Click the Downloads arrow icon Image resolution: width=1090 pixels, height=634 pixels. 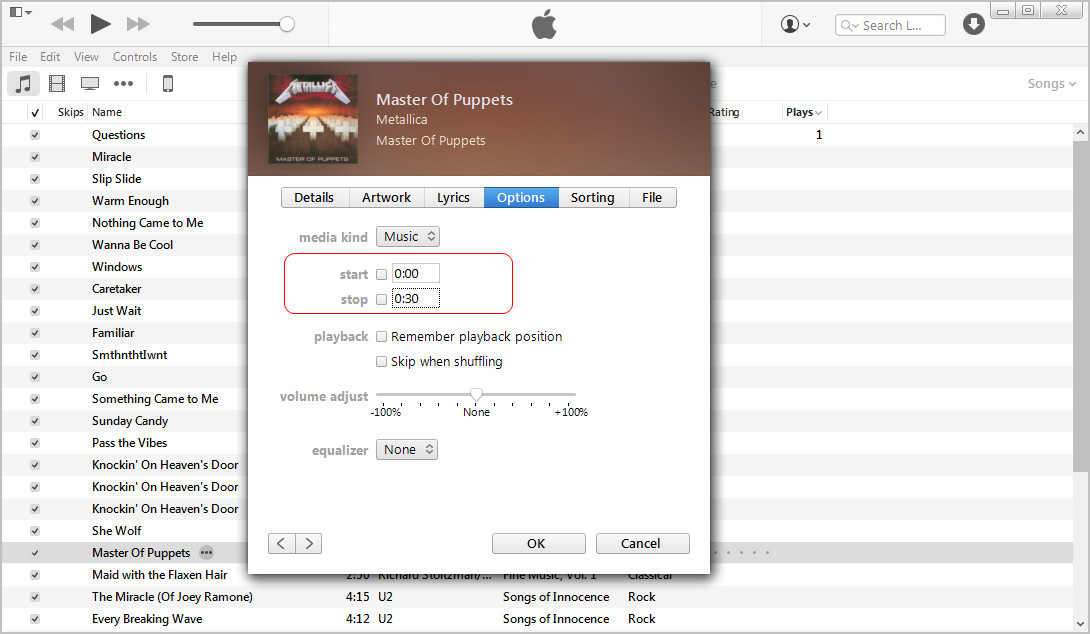coord(973,24)
